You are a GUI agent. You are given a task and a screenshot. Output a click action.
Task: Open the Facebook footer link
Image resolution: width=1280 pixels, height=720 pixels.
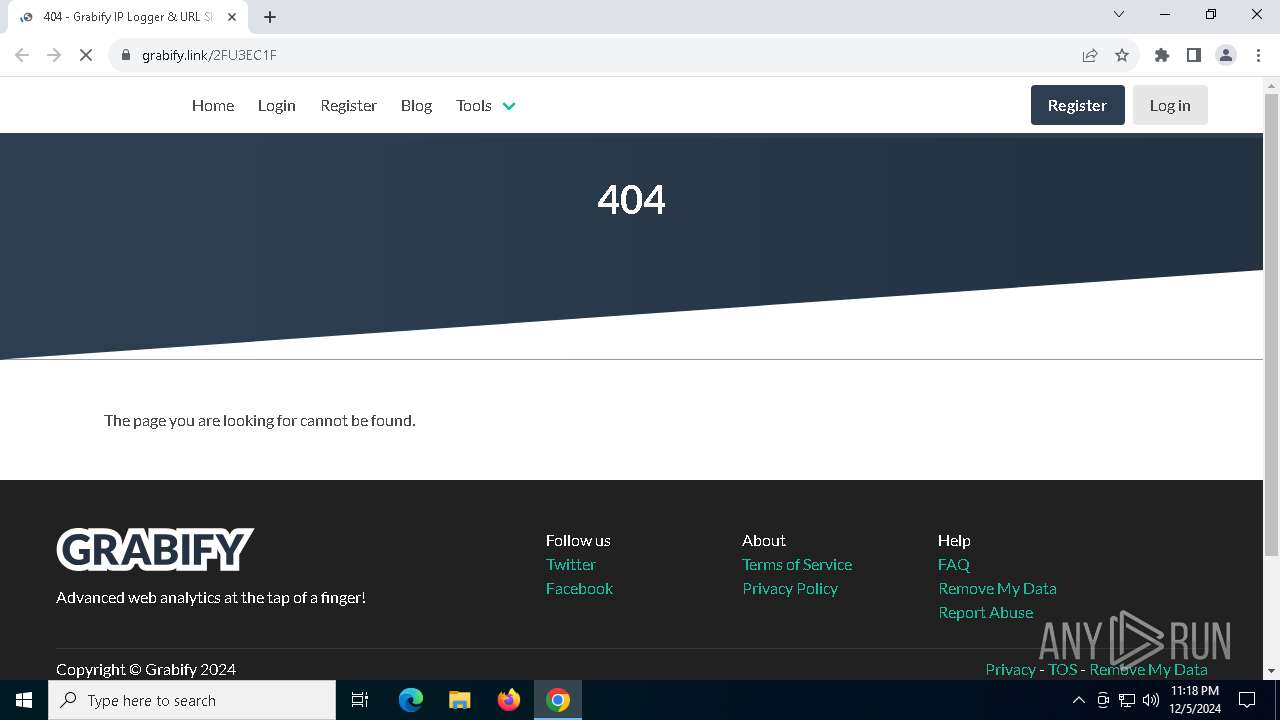pyautogui.click(x=579, y=588)
